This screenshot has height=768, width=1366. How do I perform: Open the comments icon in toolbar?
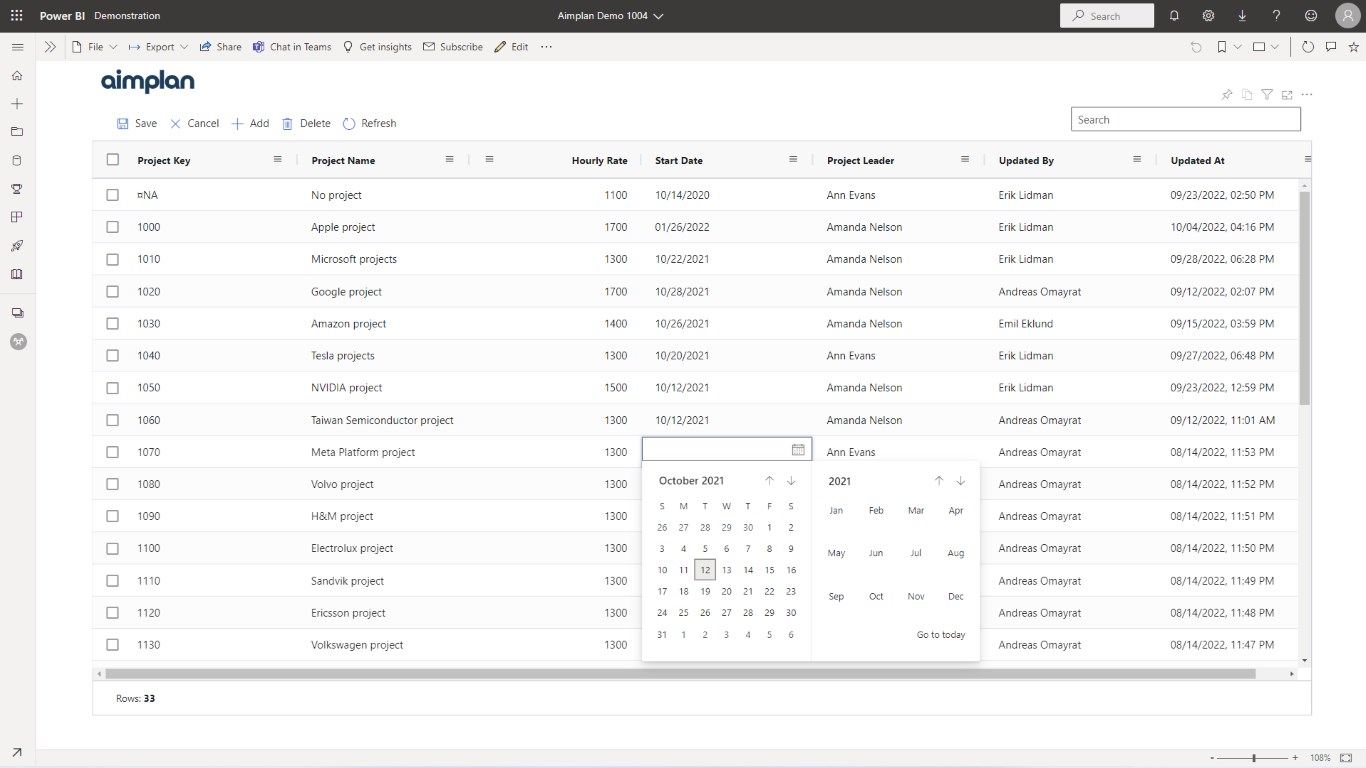[x=1331, y=47]
